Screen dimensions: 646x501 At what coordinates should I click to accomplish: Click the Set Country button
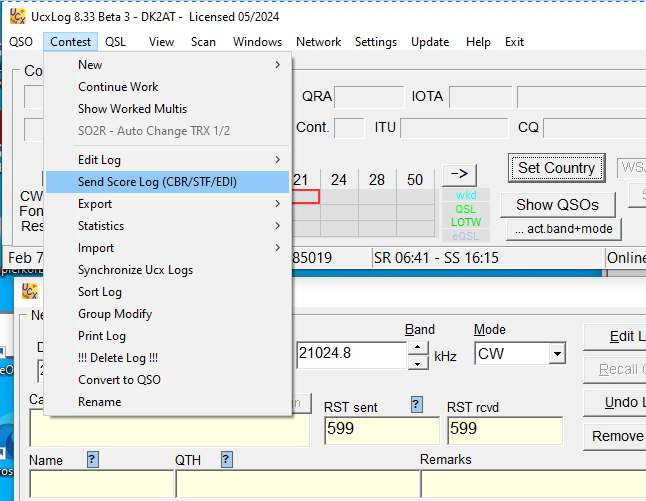click(x=557, y=168)
